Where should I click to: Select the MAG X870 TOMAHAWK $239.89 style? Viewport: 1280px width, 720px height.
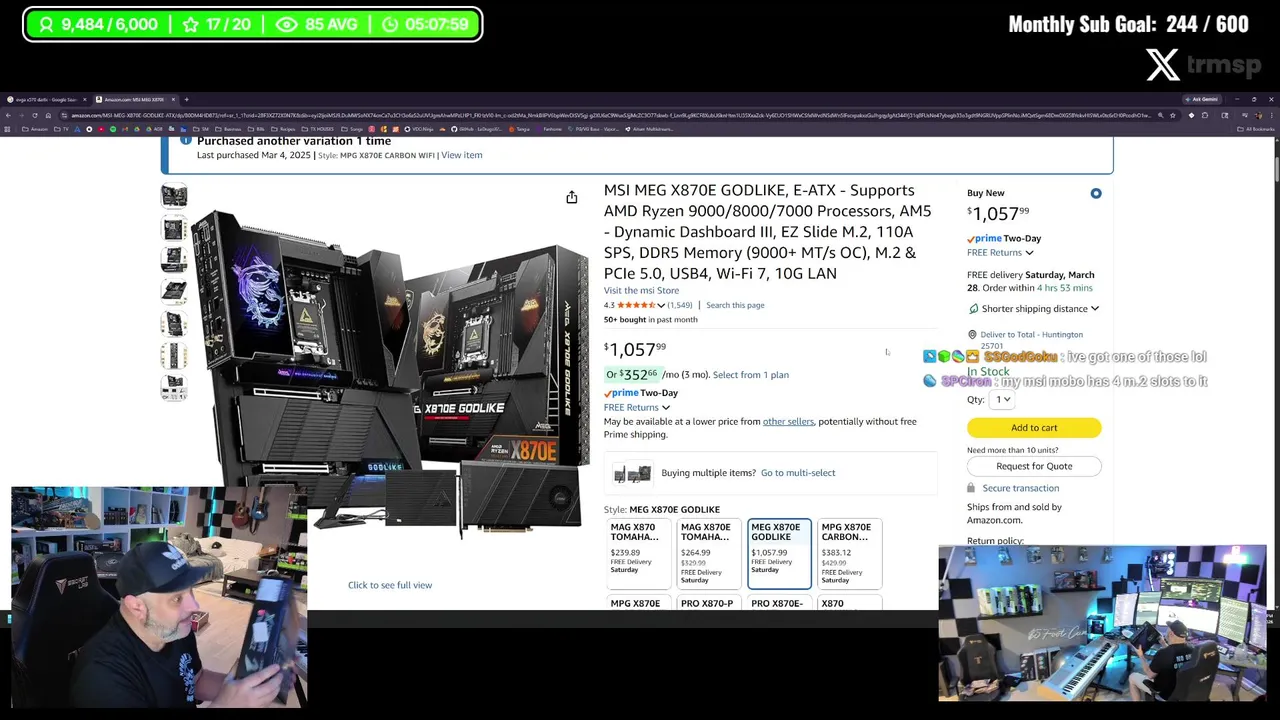[639, 553]
